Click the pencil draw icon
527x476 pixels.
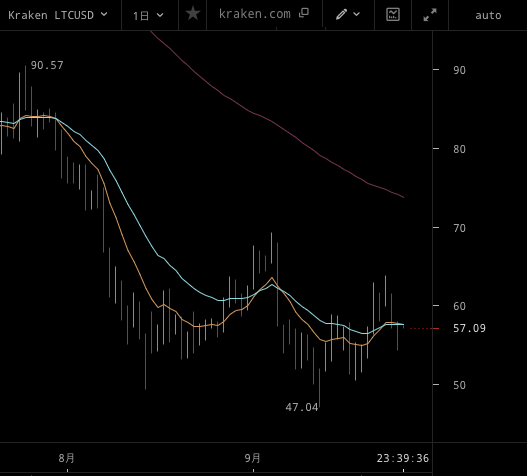click(x=341, y=14)
